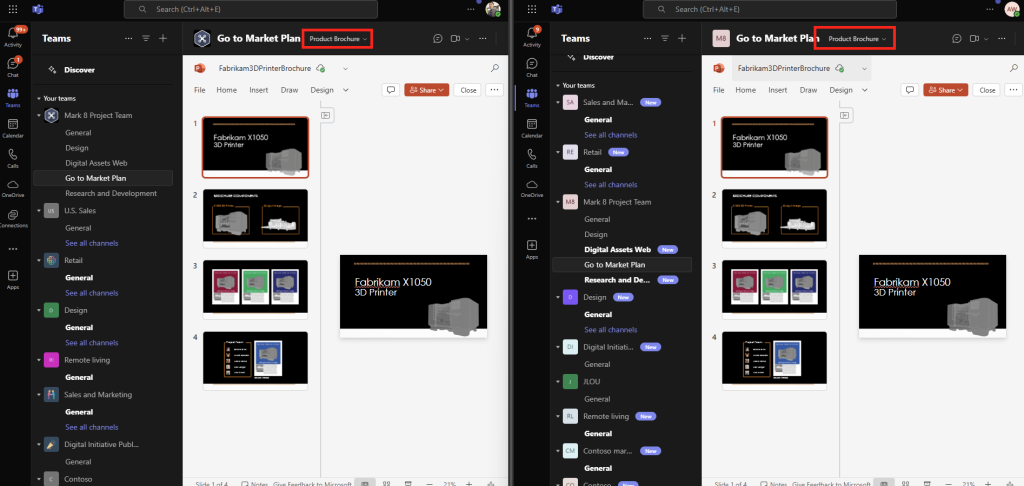Screen dimensions: 1024x486
Task: Open File menu in right window
Action: pyautogui.click(x=719, y=90)
